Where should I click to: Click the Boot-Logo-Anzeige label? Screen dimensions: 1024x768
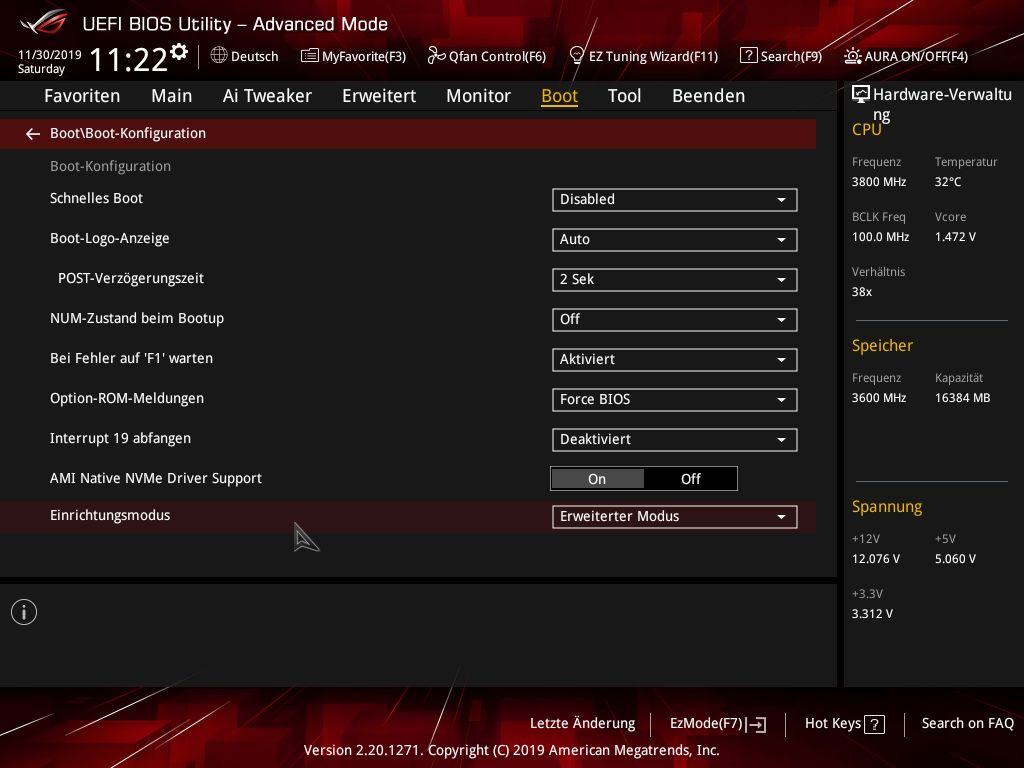tap(110, 239)
